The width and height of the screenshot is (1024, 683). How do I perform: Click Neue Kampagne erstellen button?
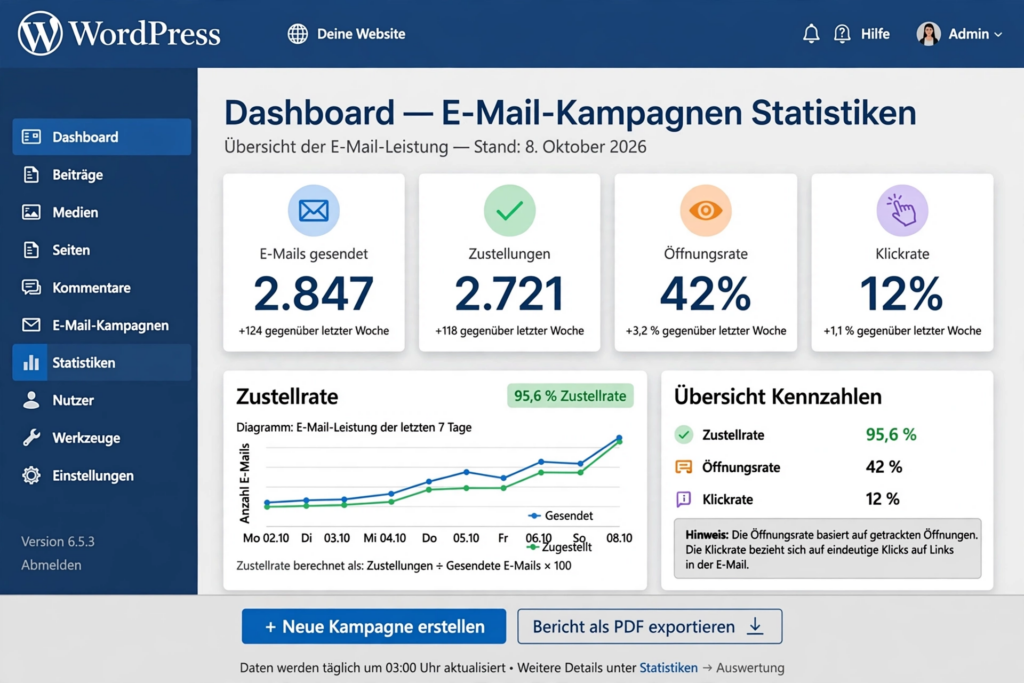374,627
